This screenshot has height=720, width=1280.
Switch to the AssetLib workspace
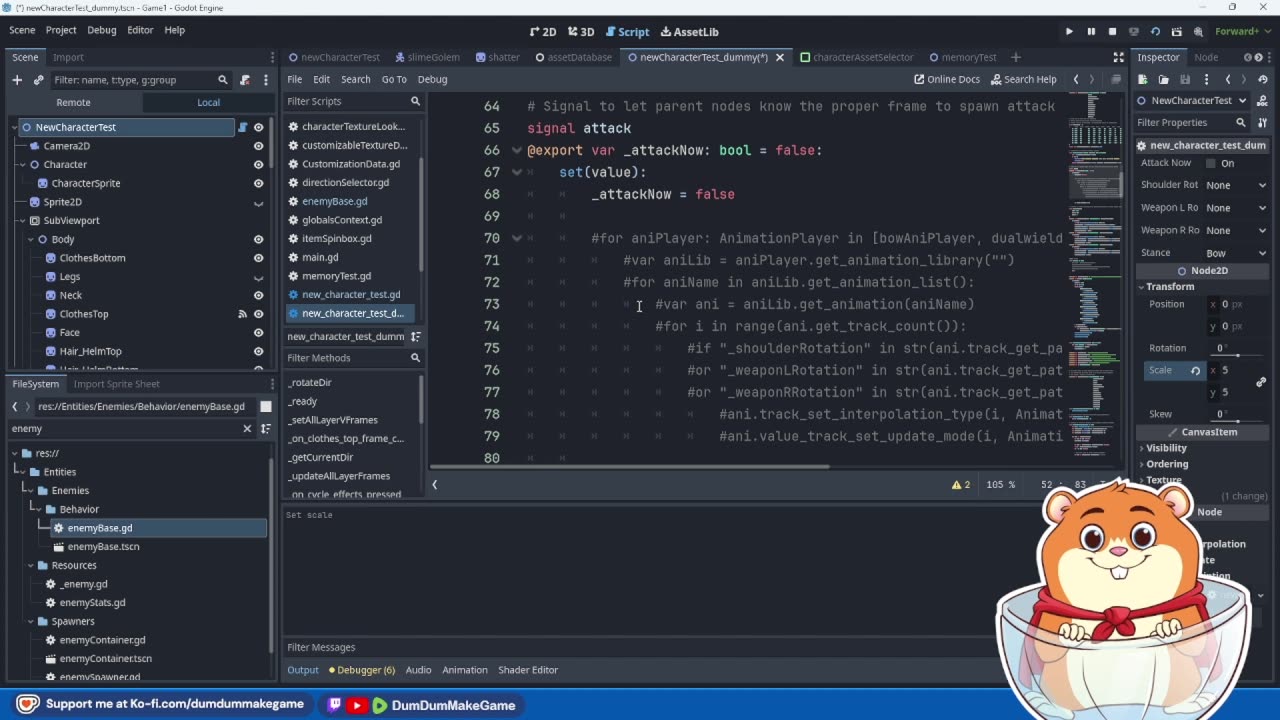[689, 32]
